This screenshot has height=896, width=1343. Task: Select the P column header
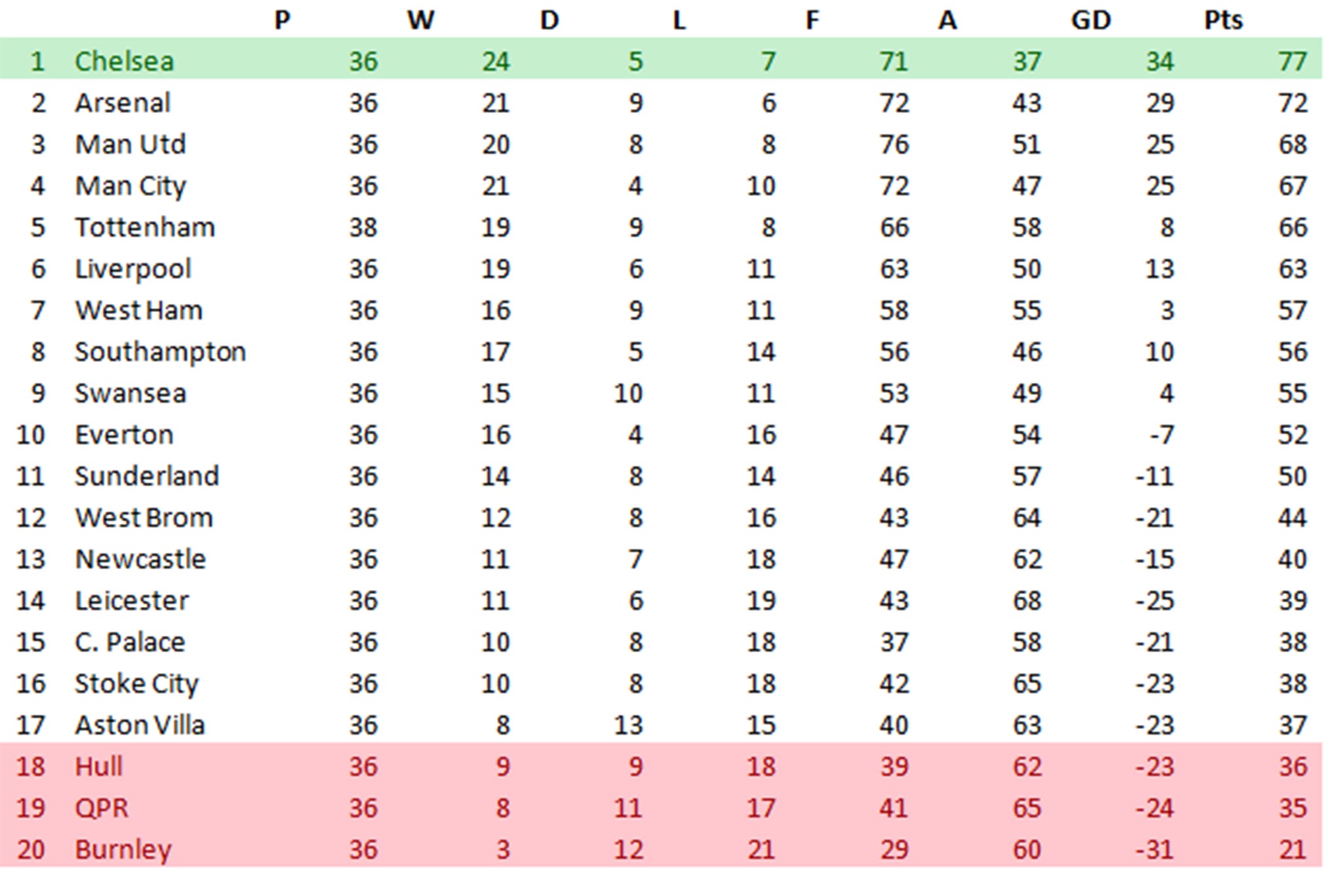(x=282, y=20)
